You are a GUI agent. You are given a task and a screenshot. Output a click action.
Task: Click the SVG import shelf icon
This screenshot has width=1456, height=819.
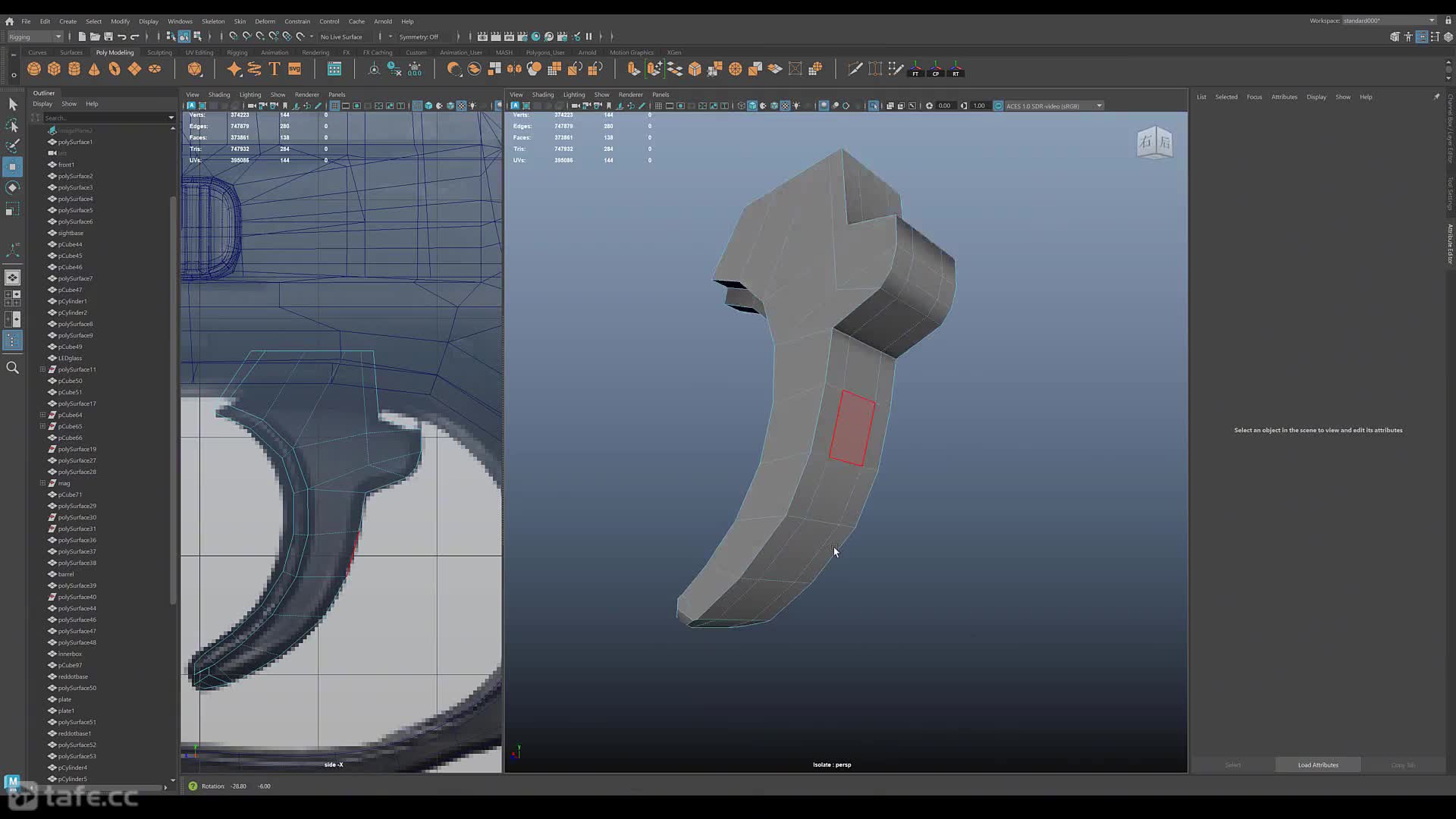coord(295,69)
